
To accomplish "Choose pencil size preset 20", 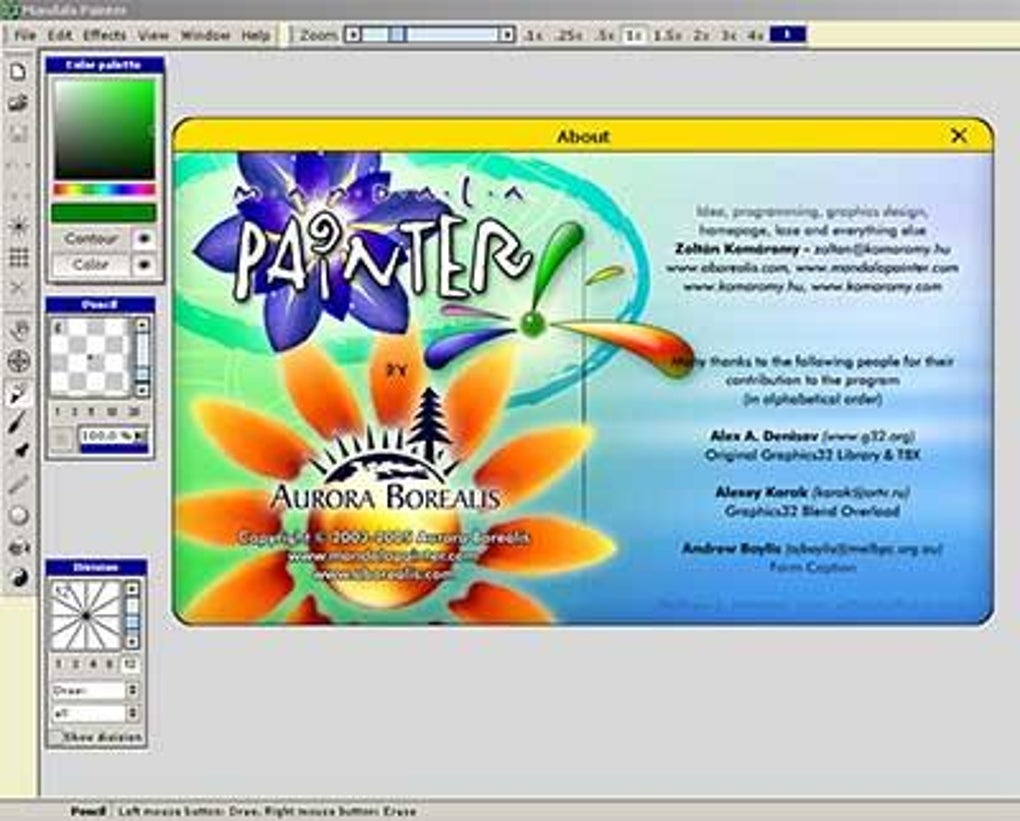I will click(135, 412).
